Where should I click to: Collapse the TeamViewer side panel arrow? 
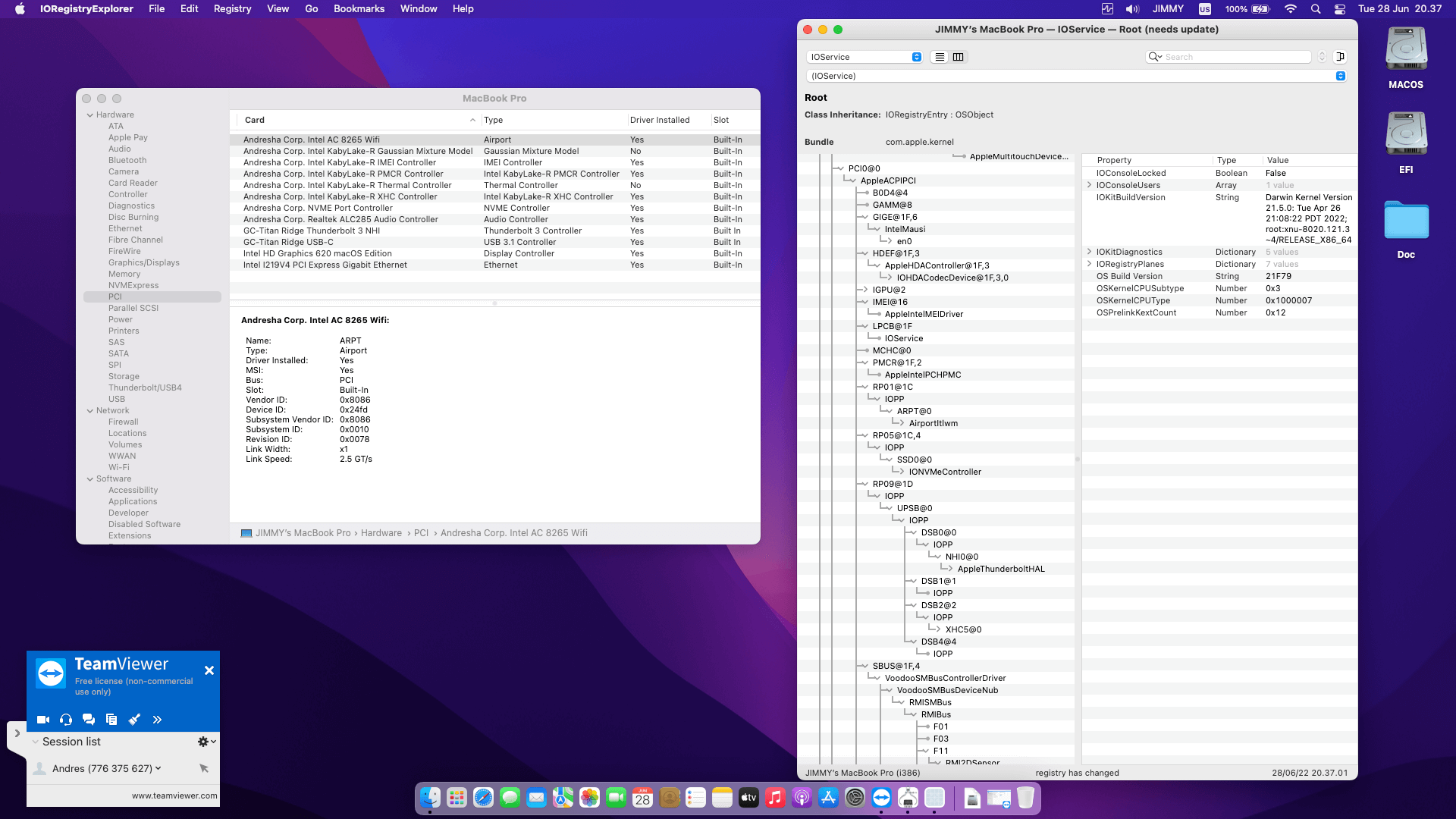(x=17, y=733)
